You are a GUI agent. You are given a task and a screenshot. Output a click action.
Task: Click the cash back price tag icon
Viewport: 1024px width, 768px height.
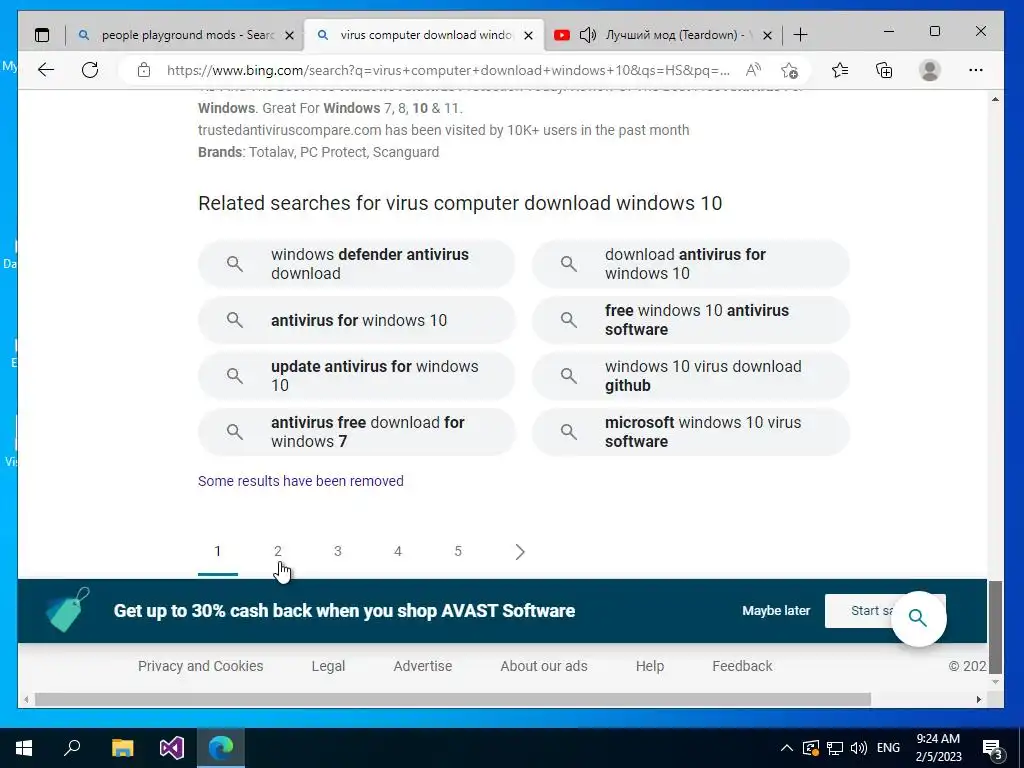[67, 610]
